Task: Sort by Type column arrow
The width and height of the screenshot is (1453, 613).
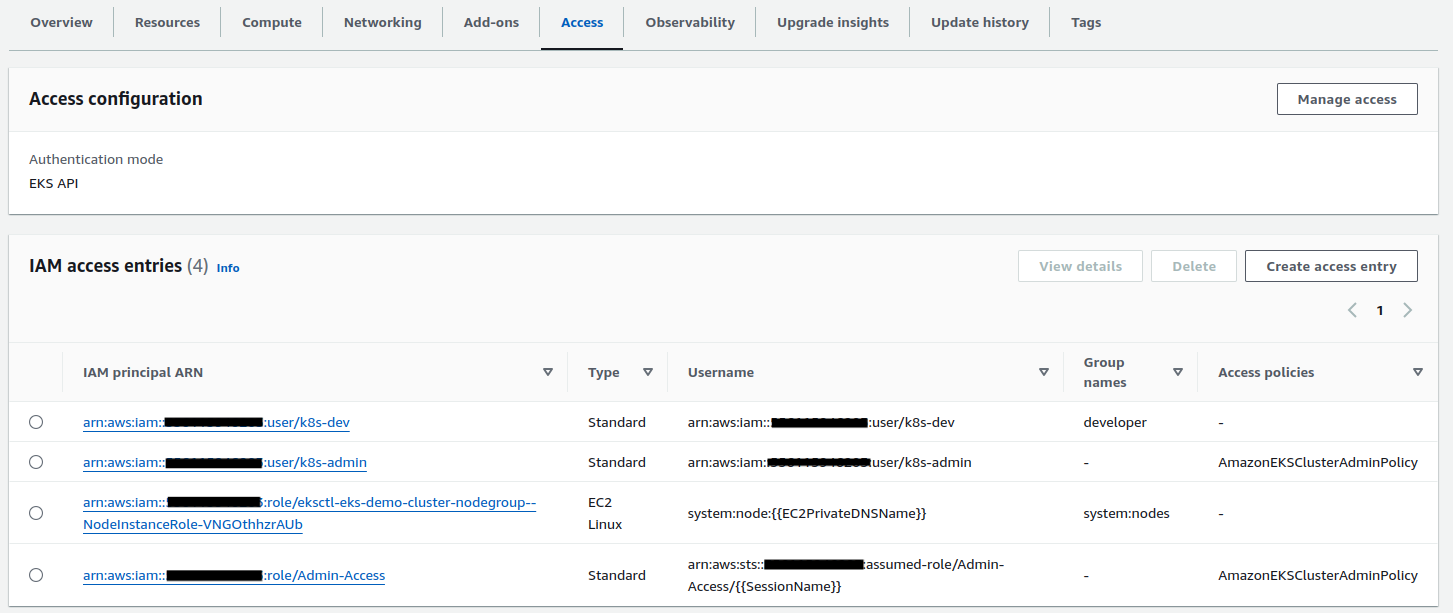Action: coord(648,372)
